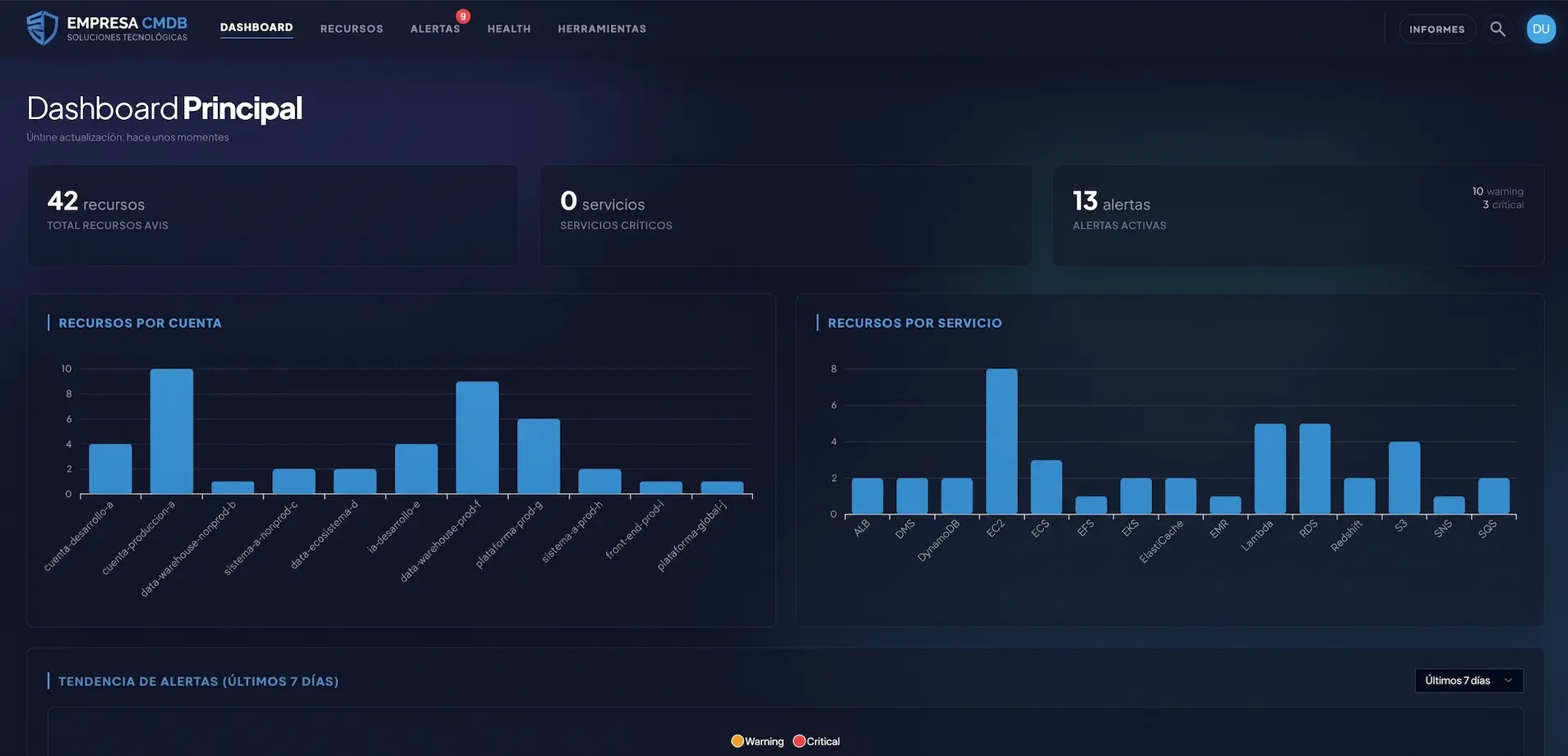Open the 13 alertas activas card

pyautogui.click(x=1298, y=215)
